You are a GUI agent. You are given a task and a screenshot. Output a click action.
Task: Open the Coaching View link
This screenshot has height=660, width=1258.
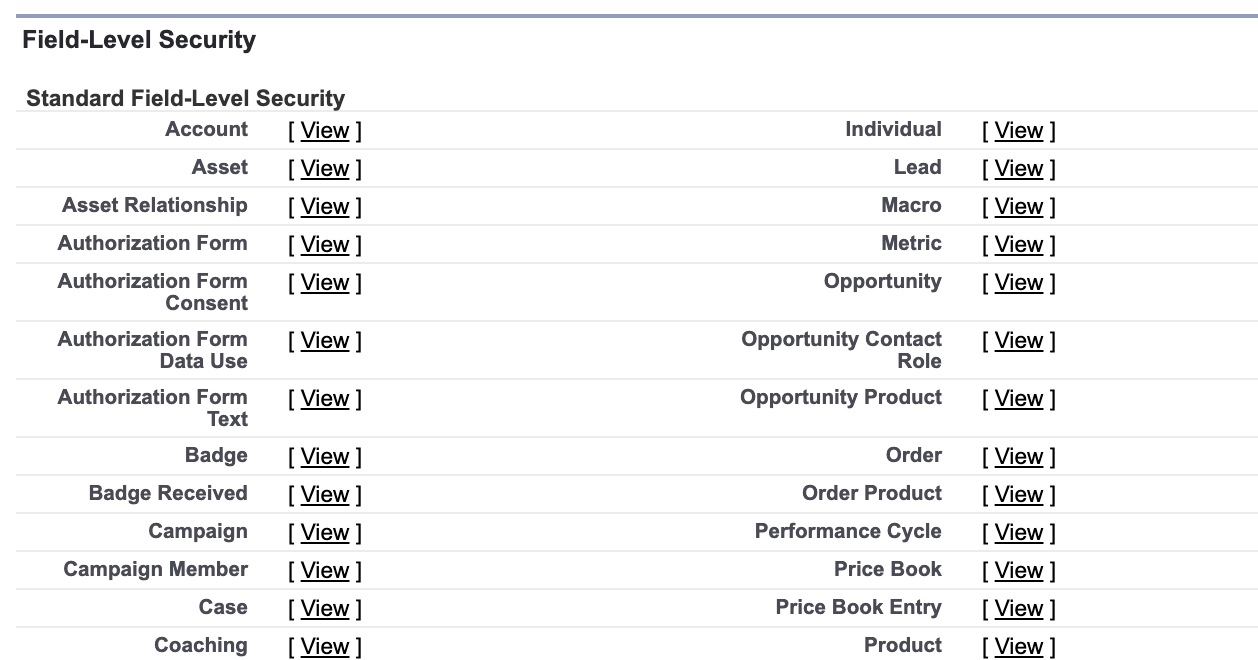click(325, 647)
